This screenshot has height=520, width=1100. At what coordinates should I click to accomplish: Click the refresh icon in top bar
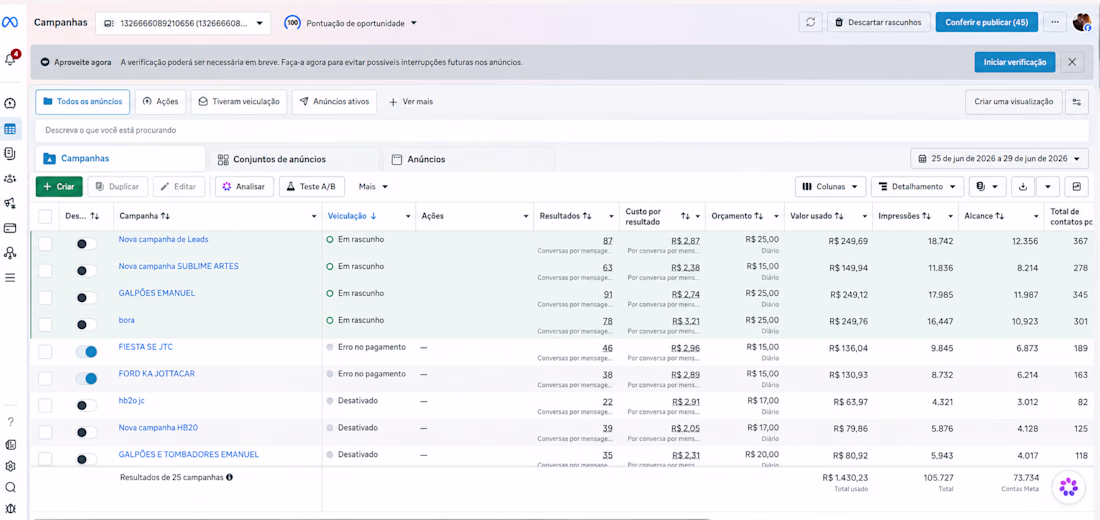(810, 22)
